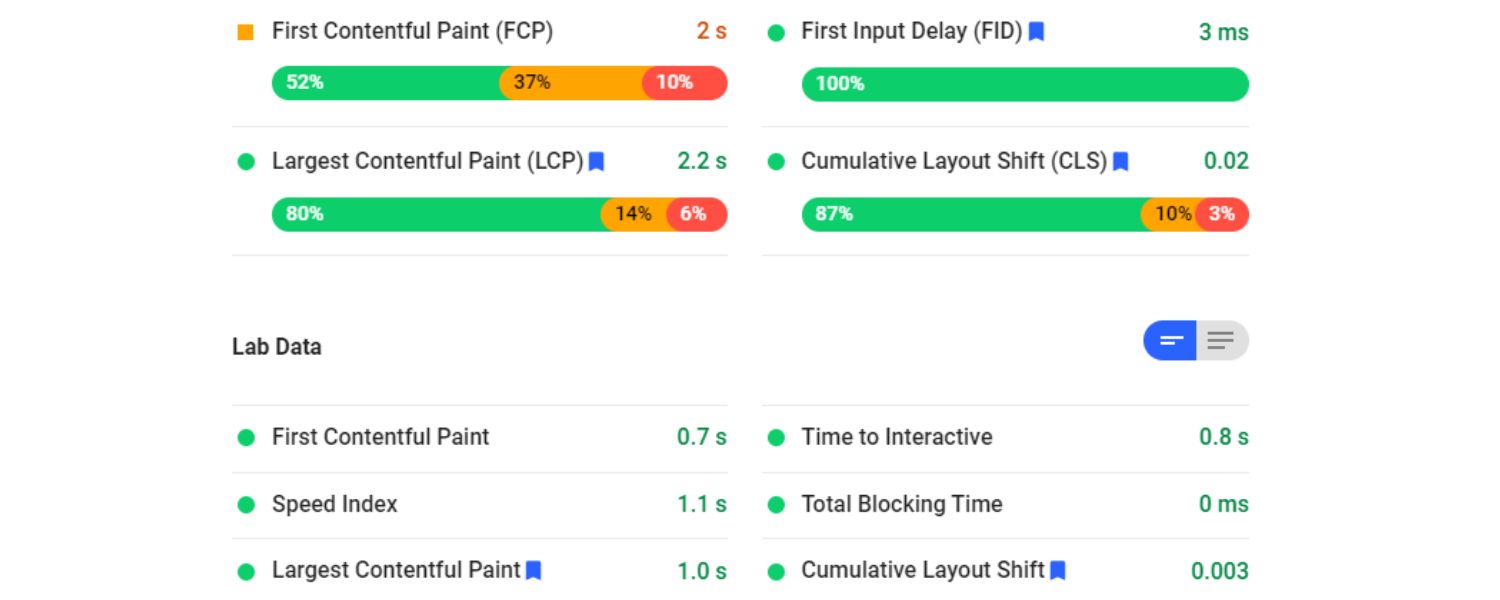Expand the Time to Interactive lab metric
The height and width of the screenshot is (600, 1500).
point(896,437)
